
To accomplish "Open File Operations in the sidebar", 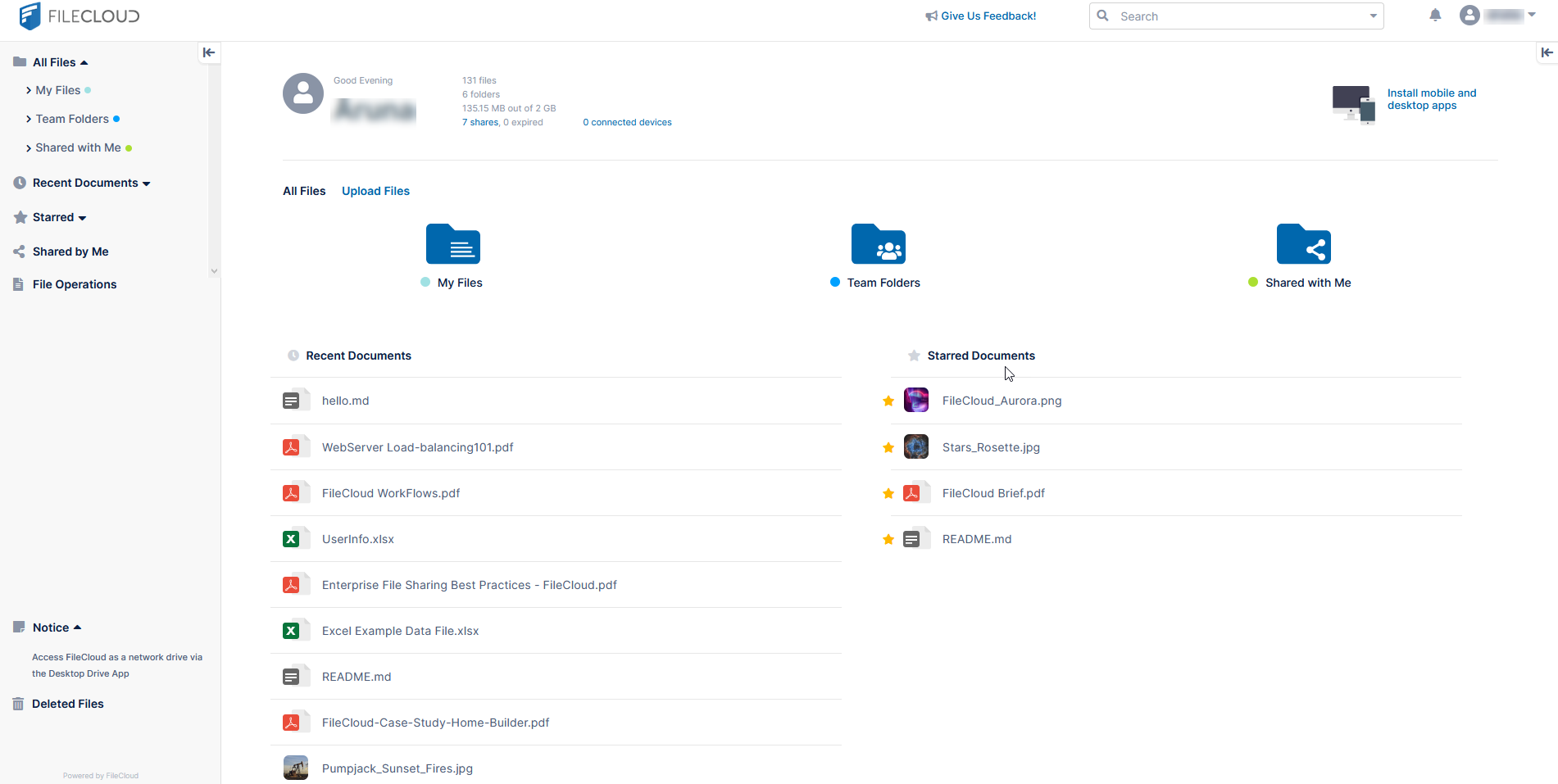I will click(x=75, y=284).
